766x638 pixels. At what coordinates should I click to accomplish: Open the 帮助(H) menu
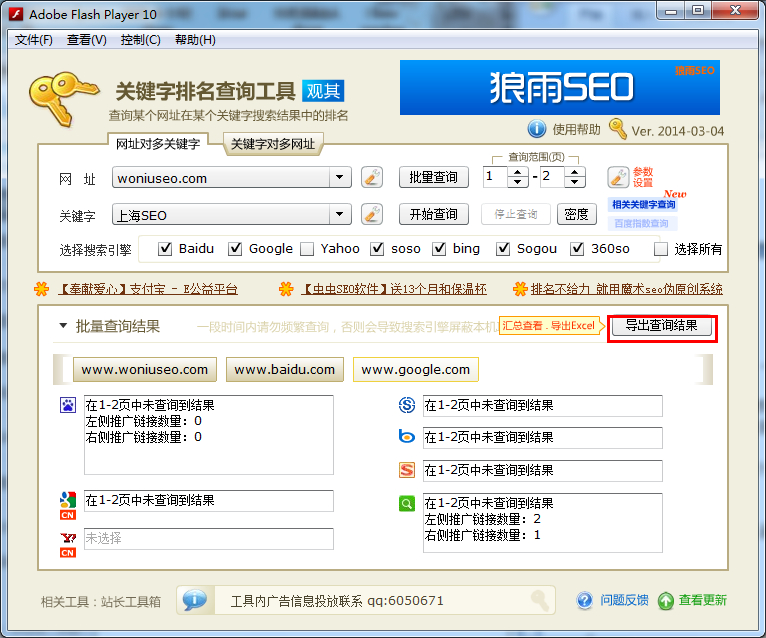[x=195, y=40]
